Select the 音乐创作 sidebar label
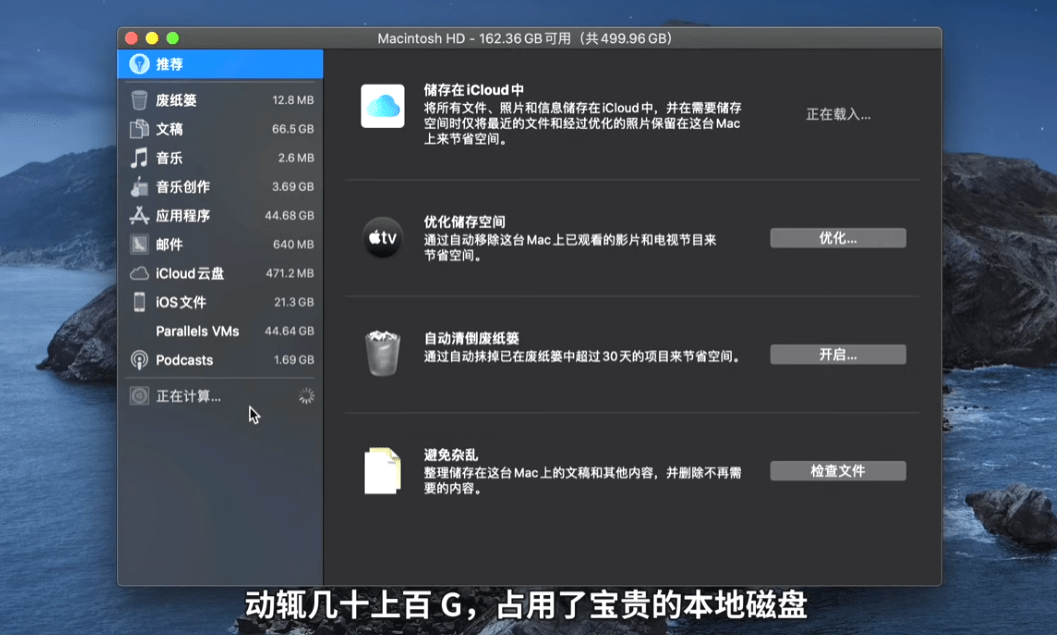The width and height of the screenshot is (1057, 635). point(183,187)
